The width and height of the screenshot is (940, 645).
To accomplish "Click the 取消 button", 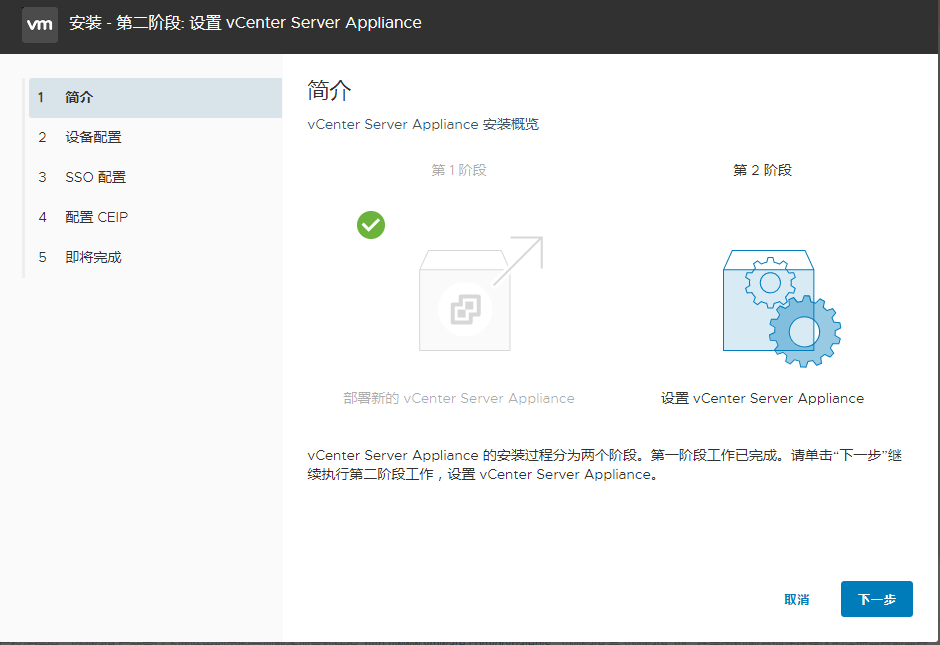I will (797, 599).
